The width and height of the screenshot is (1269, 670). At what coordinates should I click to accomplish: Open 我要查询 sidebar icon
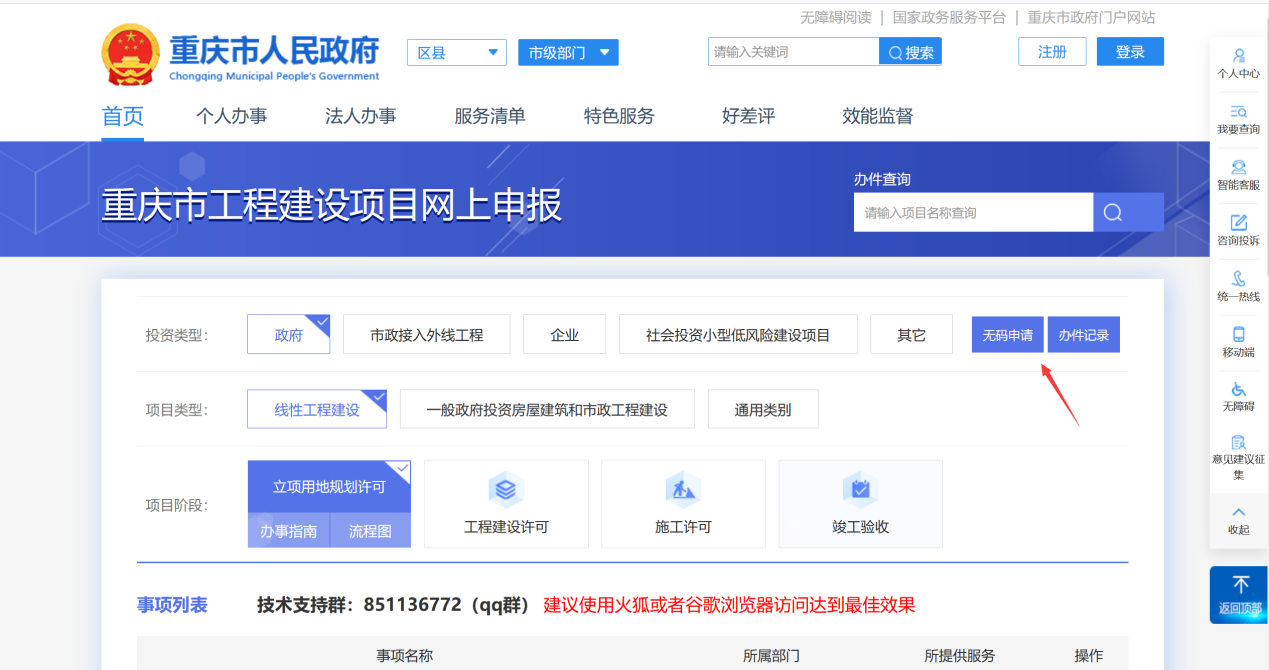click(x=1238, y=119)
